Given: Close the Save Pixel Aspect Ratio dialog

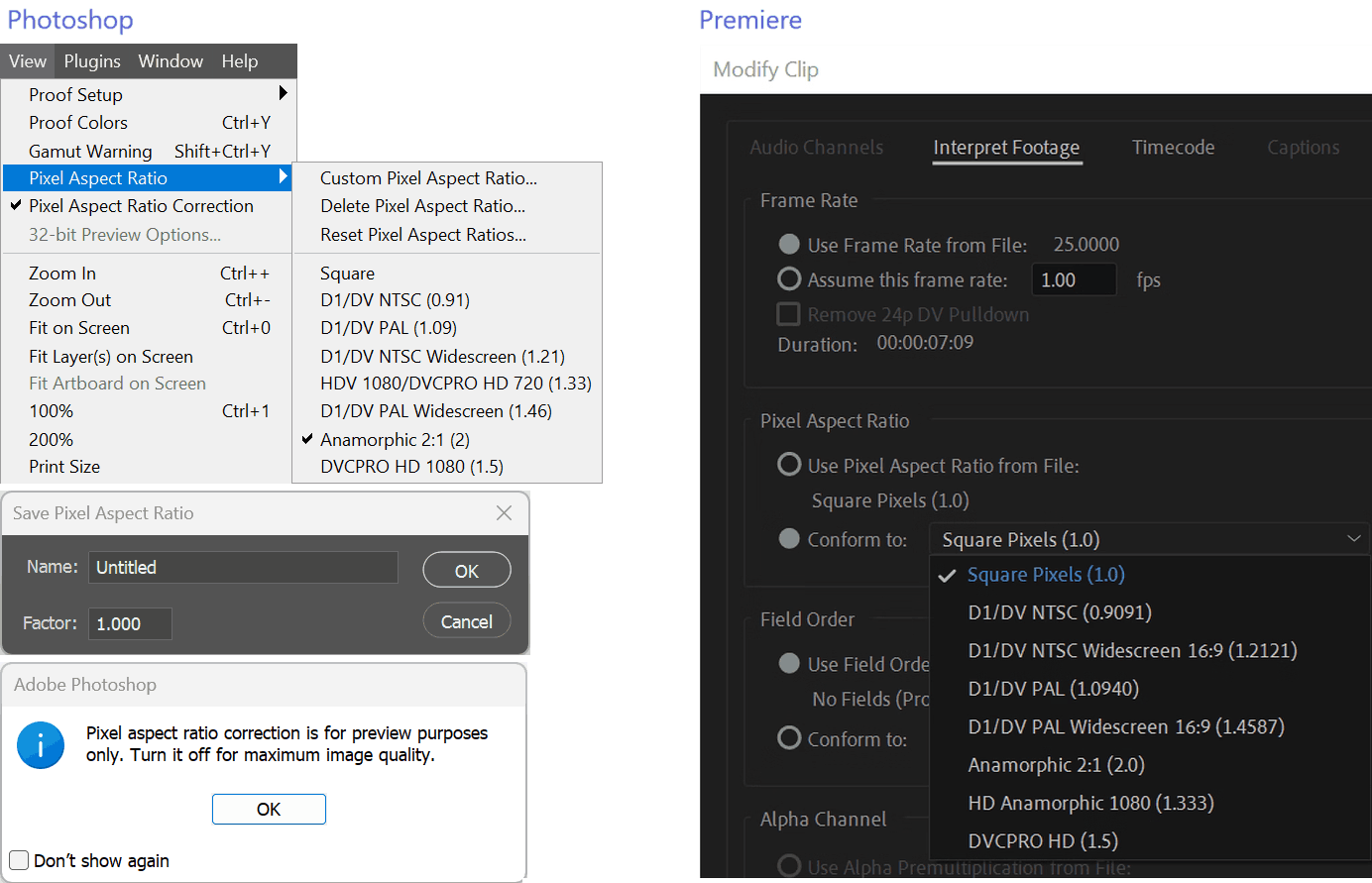Looking at the screenshot, I should tap(504, 513).
